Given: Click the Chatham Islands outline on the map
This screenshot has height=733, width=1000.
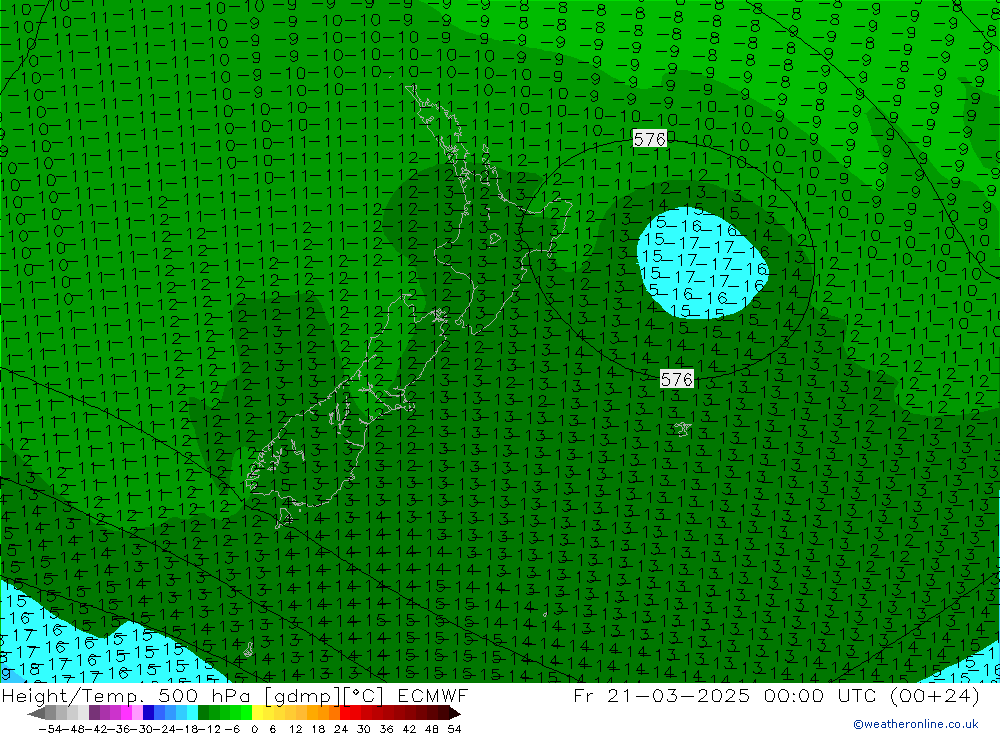Looking at the screenshot, I should (x=682, y=429).
